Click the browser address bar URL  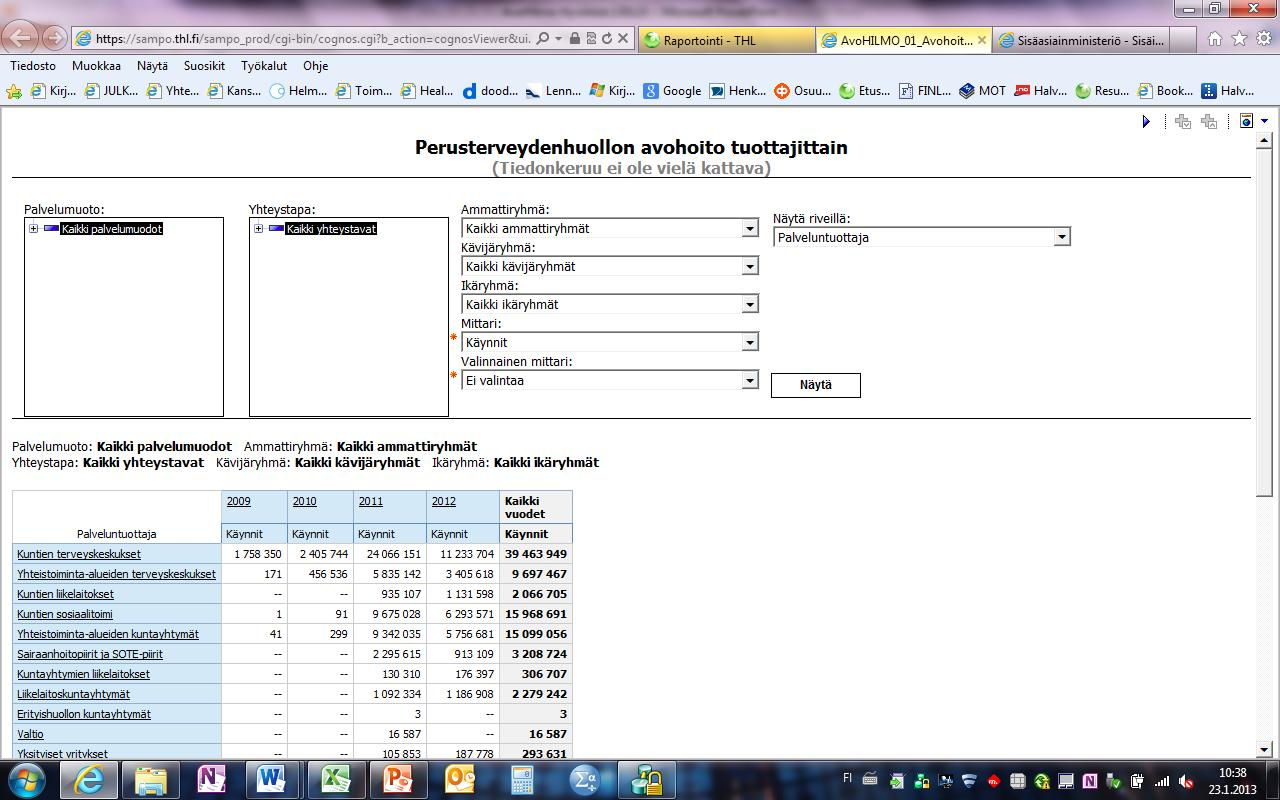(x=313, y=39)
